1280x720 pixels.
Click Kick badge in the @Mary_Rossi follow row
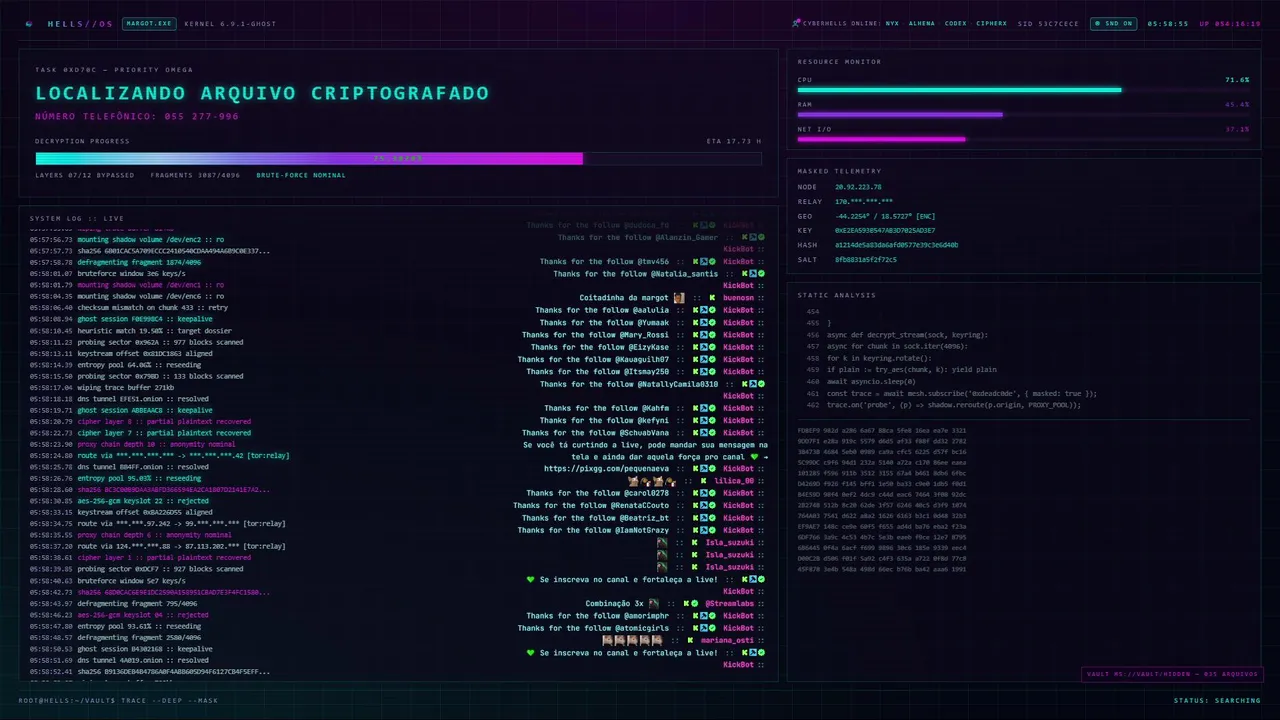click(695, 335)
